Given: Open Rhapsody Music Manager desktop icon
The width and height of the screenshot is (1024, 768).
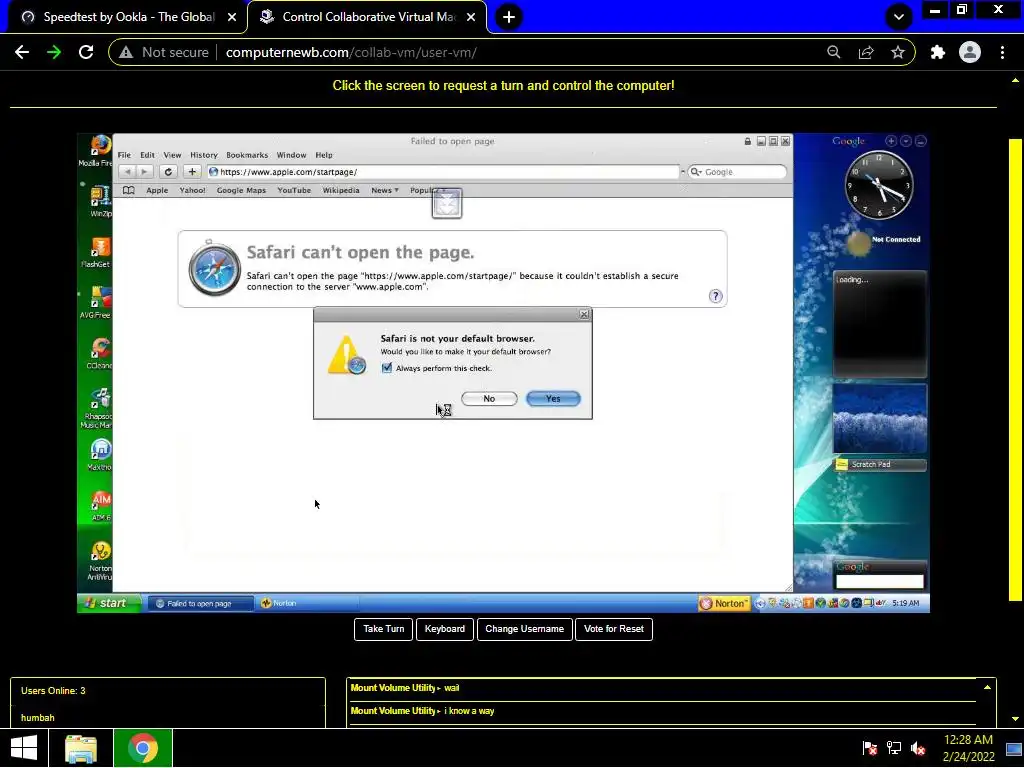Looking at the screenshot, I should (x=97, y=408).
